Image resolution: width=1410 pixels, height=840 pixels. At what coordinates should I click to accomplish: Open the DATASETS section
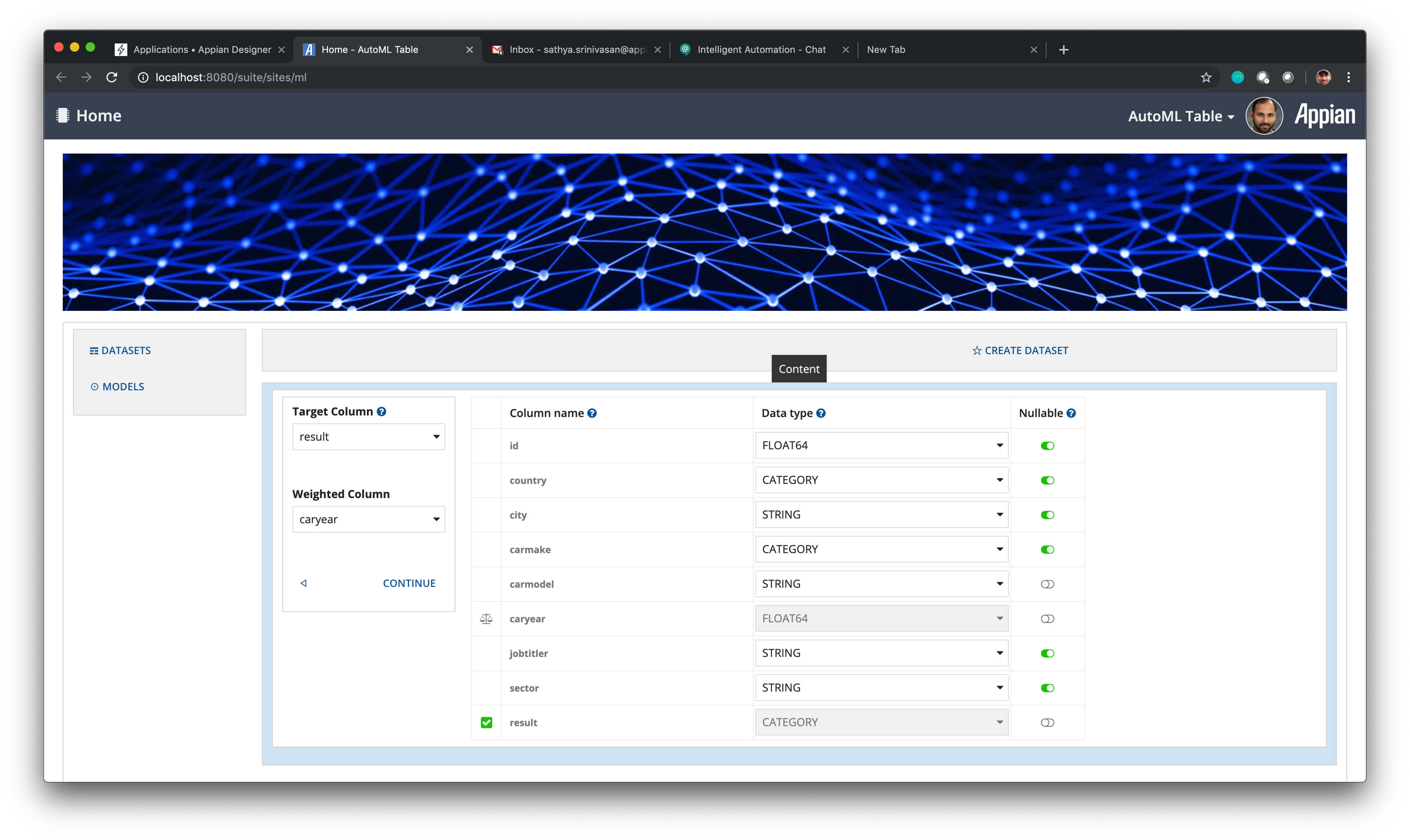(120, 350)
